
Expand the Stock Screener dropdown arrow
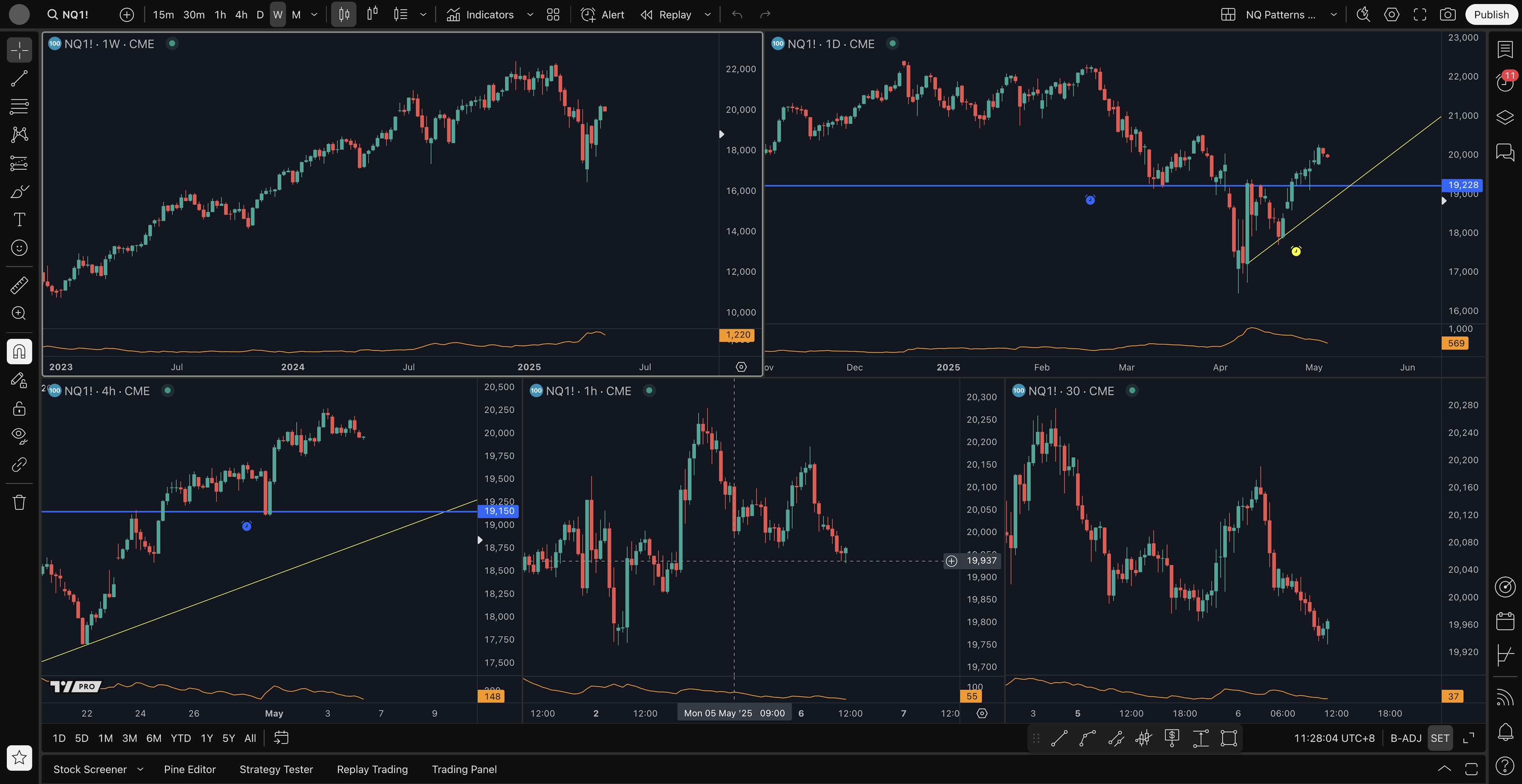tap(140, 769)
